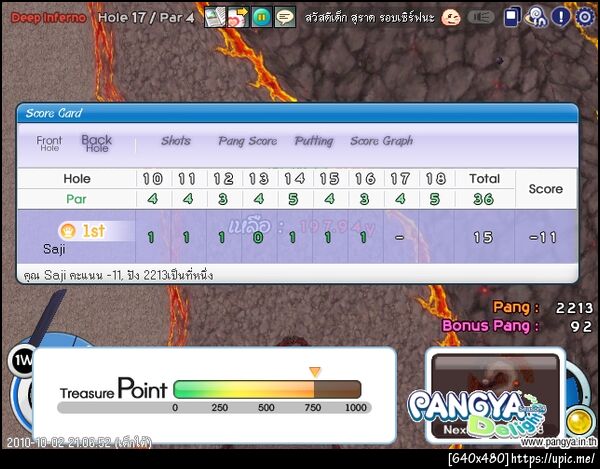Click the Thai chat message in top bar
Image resolution: width=600 pixels, height=469 pixels.
coord(369,17)
